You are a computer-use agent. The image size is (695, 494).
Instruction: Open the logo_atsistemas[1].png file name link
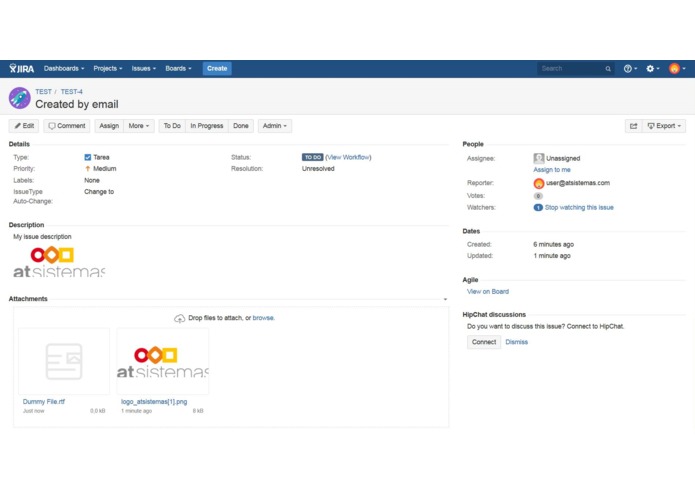click(154, 402)
